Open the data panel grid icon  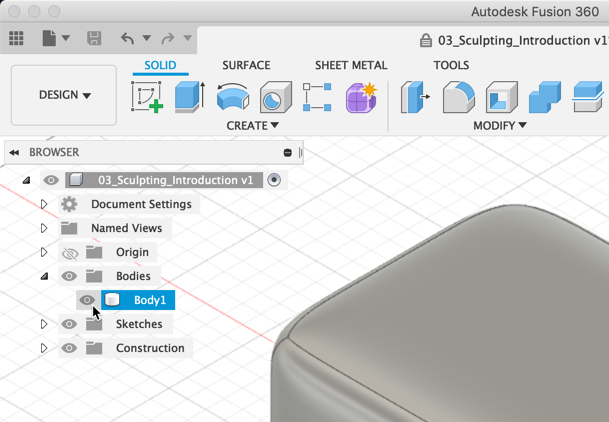[x=16, y=38]
